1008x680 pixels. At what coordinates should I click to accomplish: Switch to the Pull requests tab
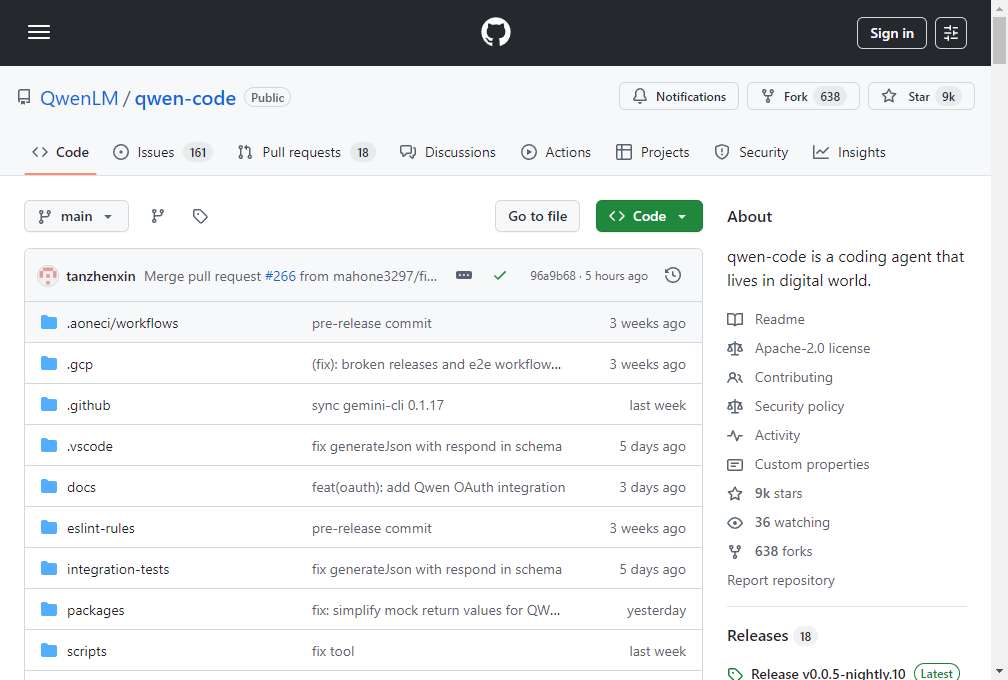(304, 152)
